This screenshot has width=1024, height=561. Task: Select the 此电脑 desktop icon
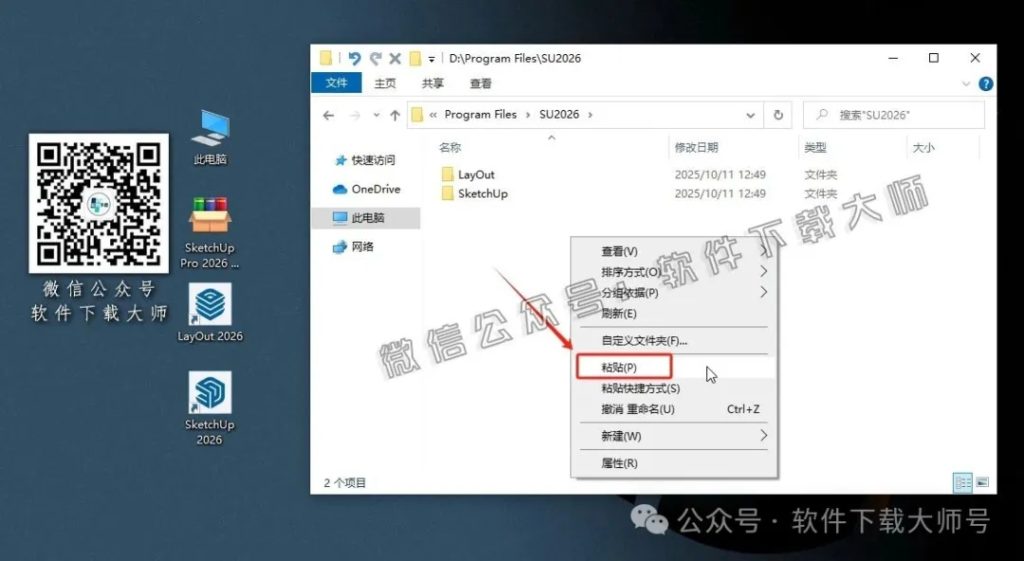(x=210, y=138)
